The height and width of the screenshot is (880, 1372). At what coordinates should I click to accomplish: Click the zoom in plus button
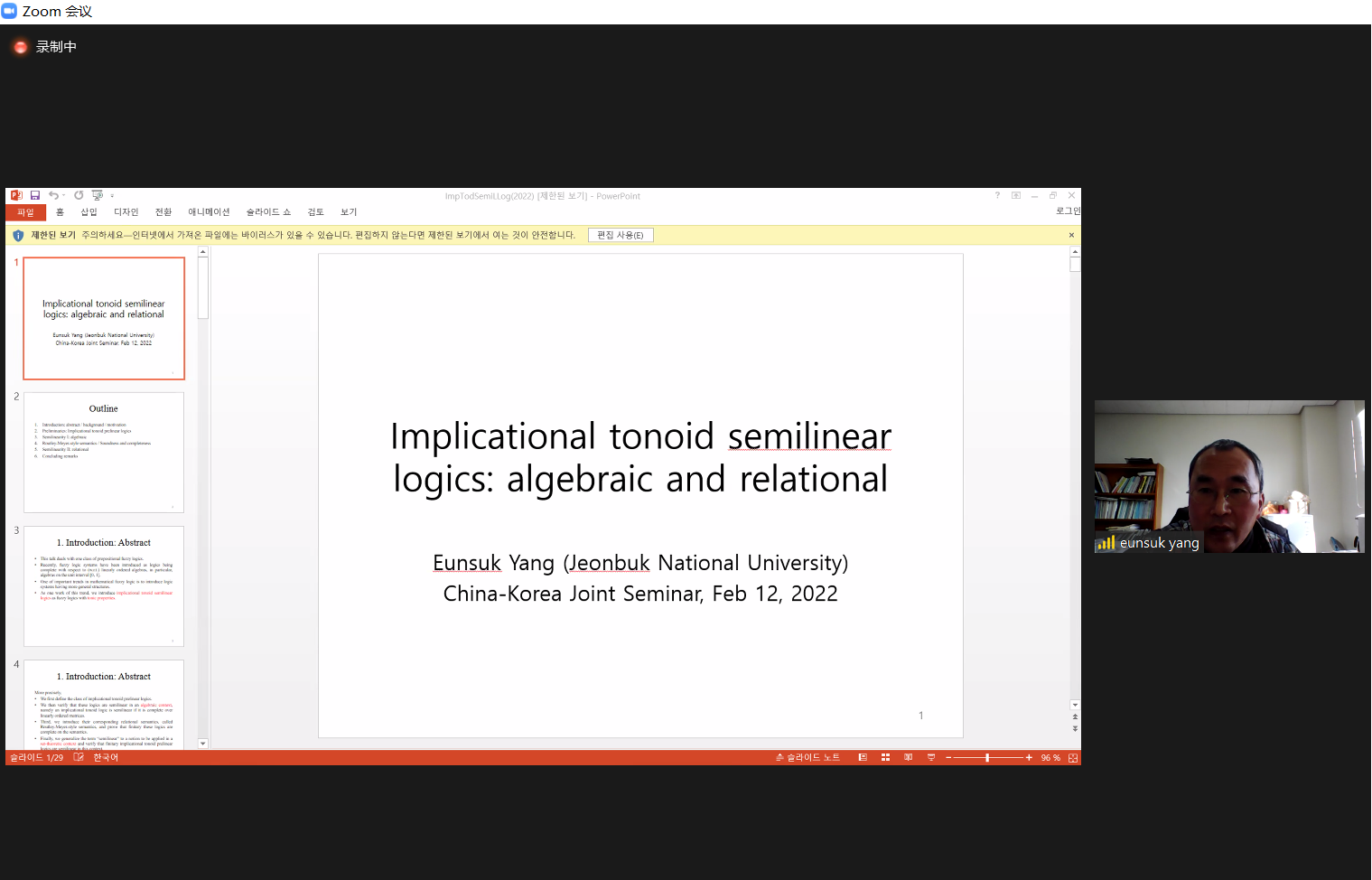(x=1029, y=758)
